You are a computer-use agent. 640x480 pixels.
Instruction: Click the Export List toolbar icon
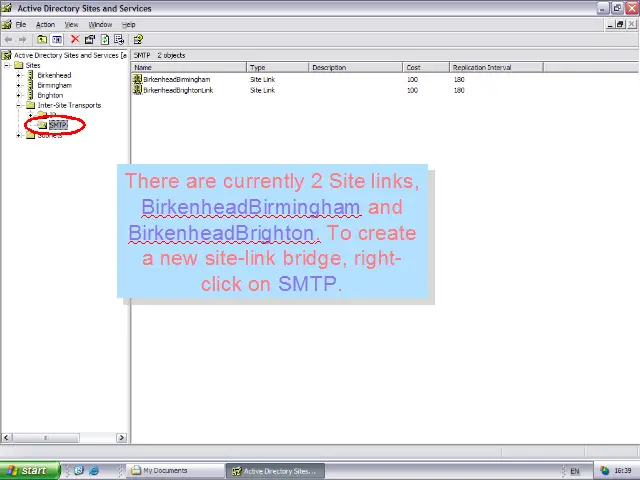[x=119, y=40]
